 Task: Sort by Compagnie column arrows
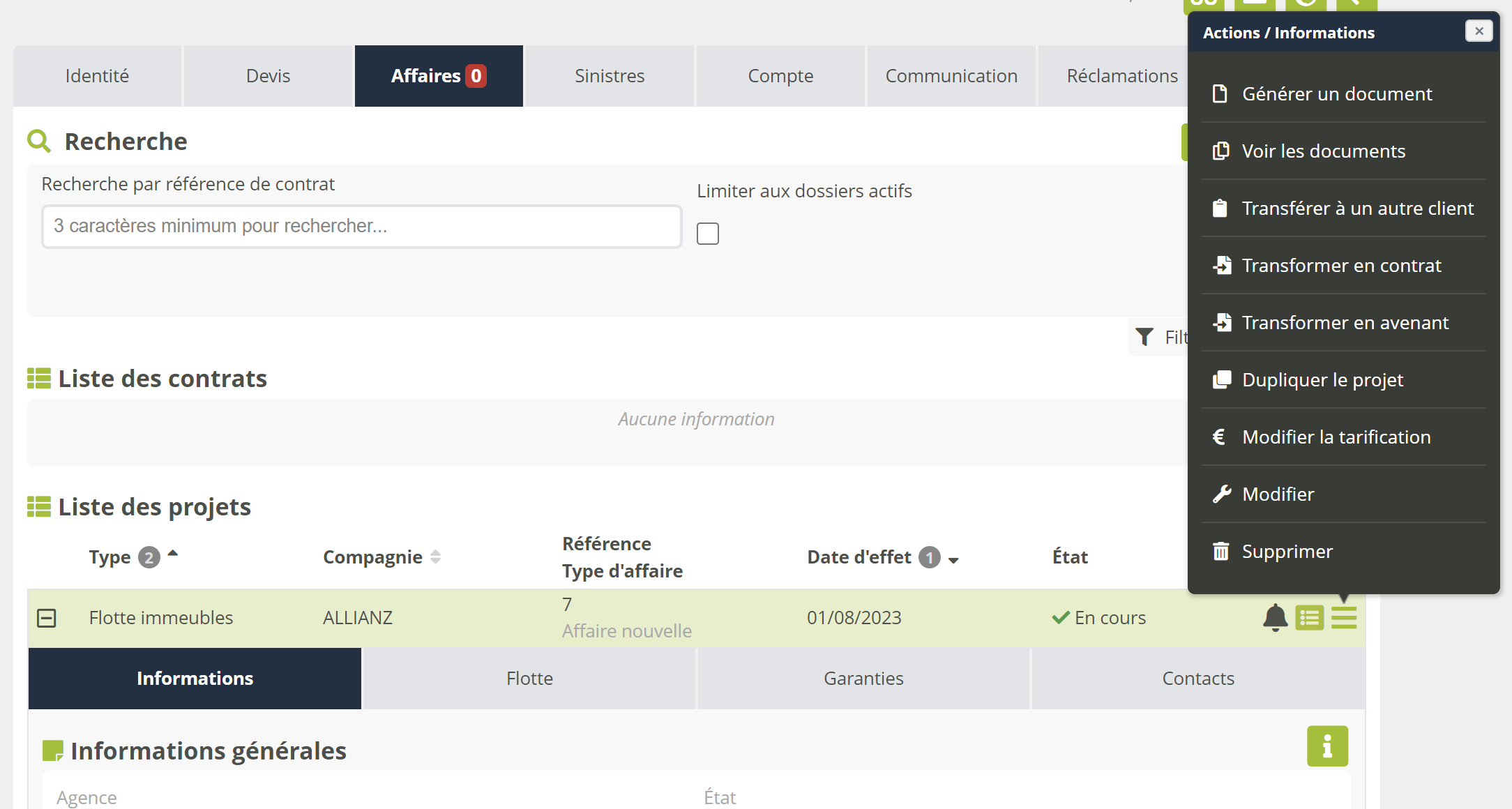click(435, 557)
